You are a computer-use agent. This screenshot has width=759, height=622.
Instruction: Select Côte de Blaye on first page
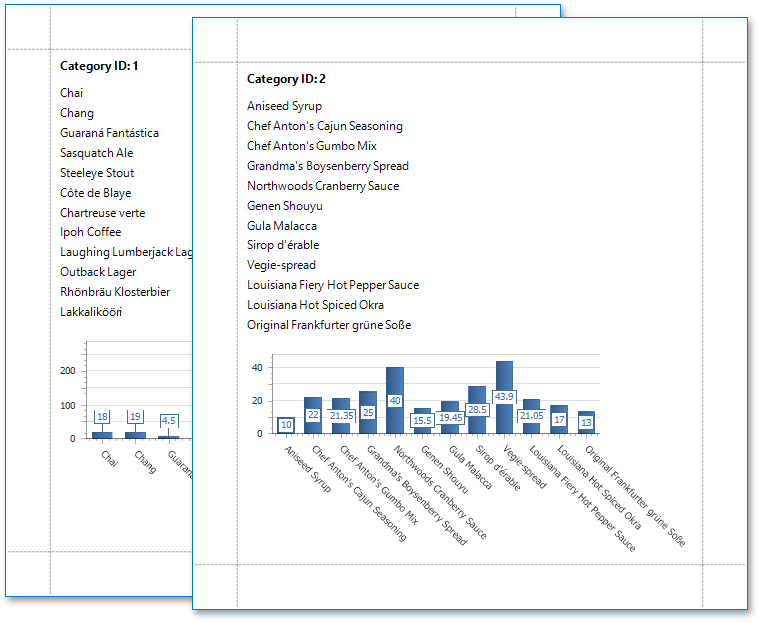pos(95,193)
